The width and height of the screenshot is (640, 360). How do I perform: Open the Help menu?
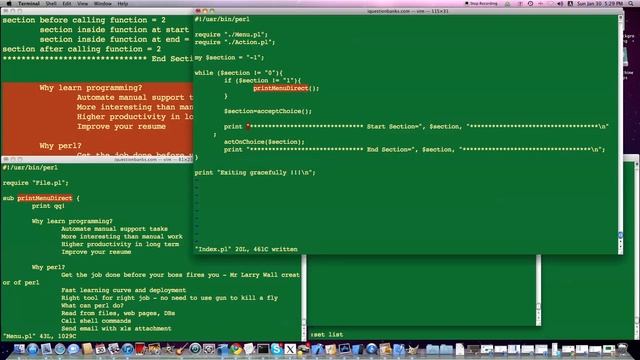(123, 4)
